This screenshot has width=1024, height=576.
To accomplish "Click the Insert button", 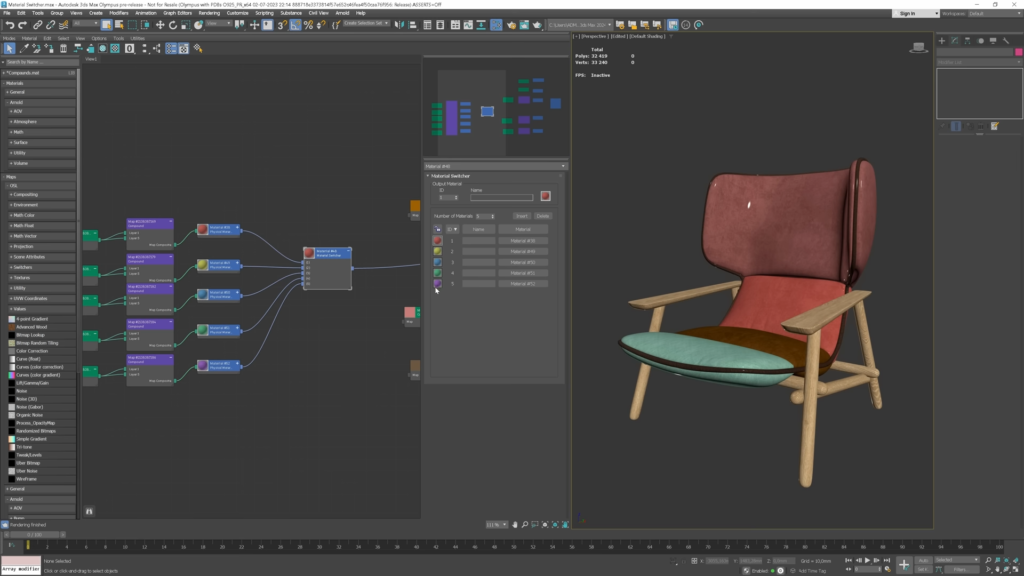I will pyautogui.click(x=521, y=216).
